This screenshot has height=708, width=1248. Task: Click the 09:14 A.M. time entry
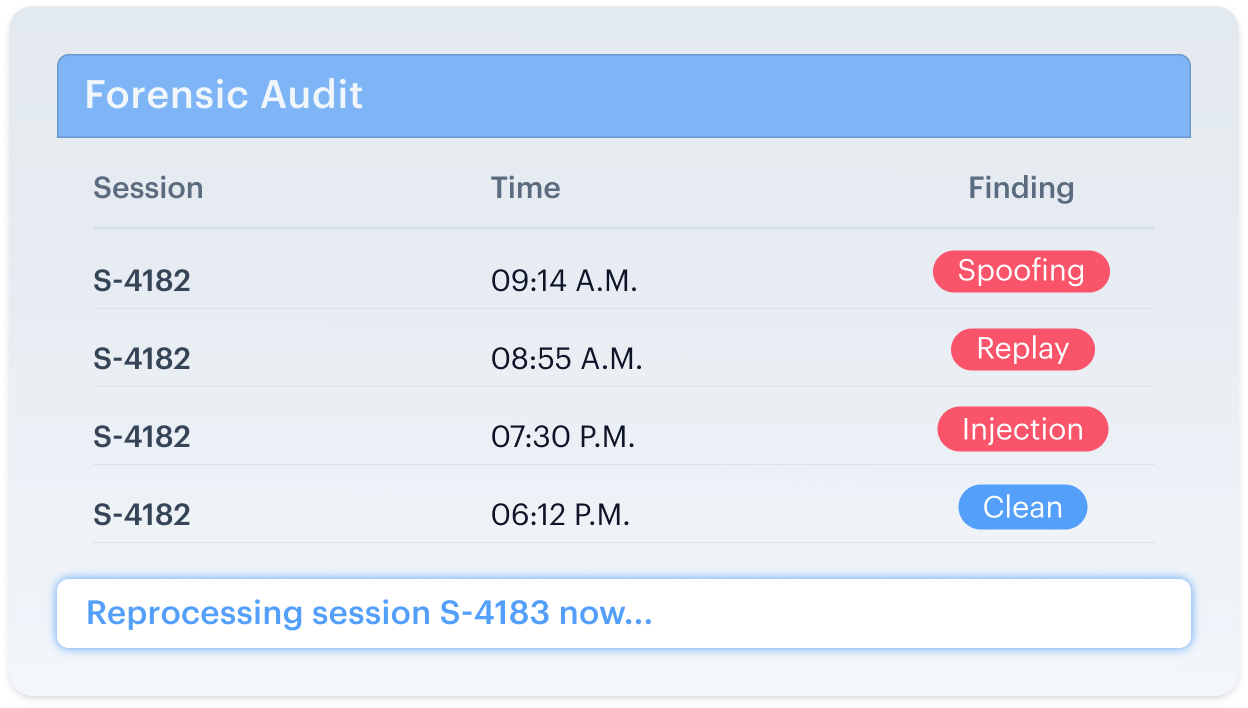point(564,281)
